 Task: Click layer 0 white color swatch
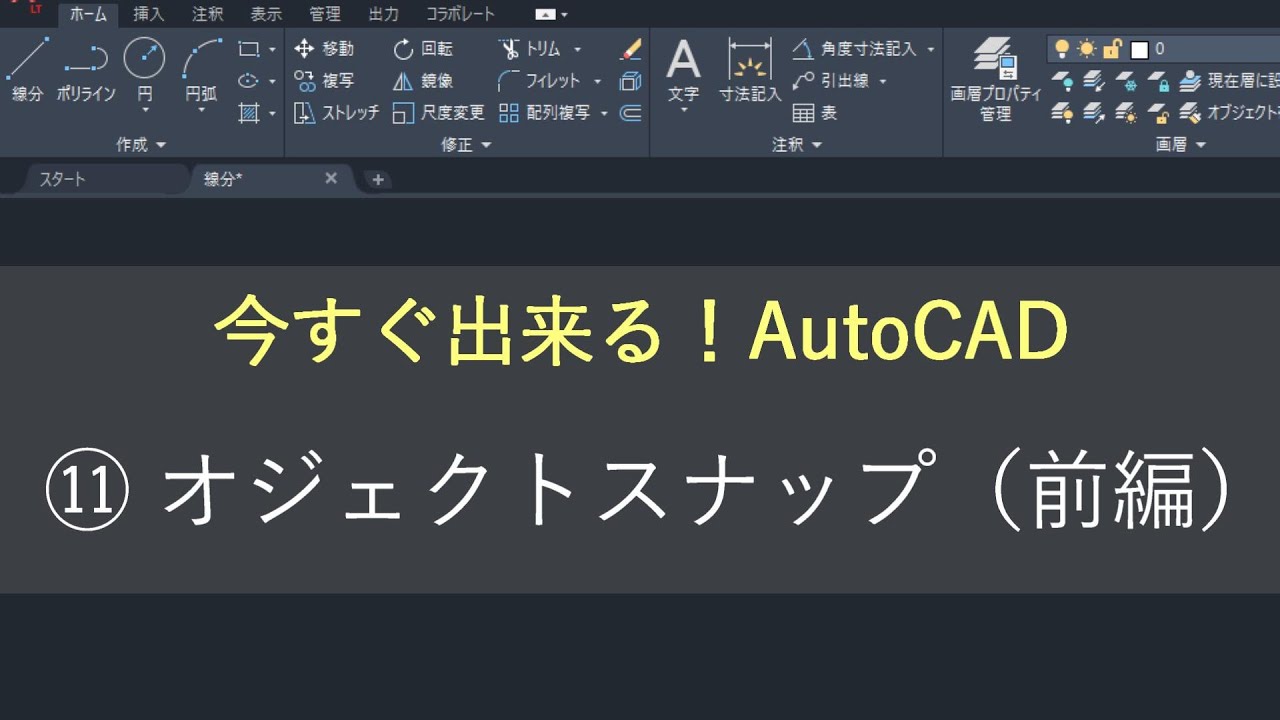(1139, 49)
